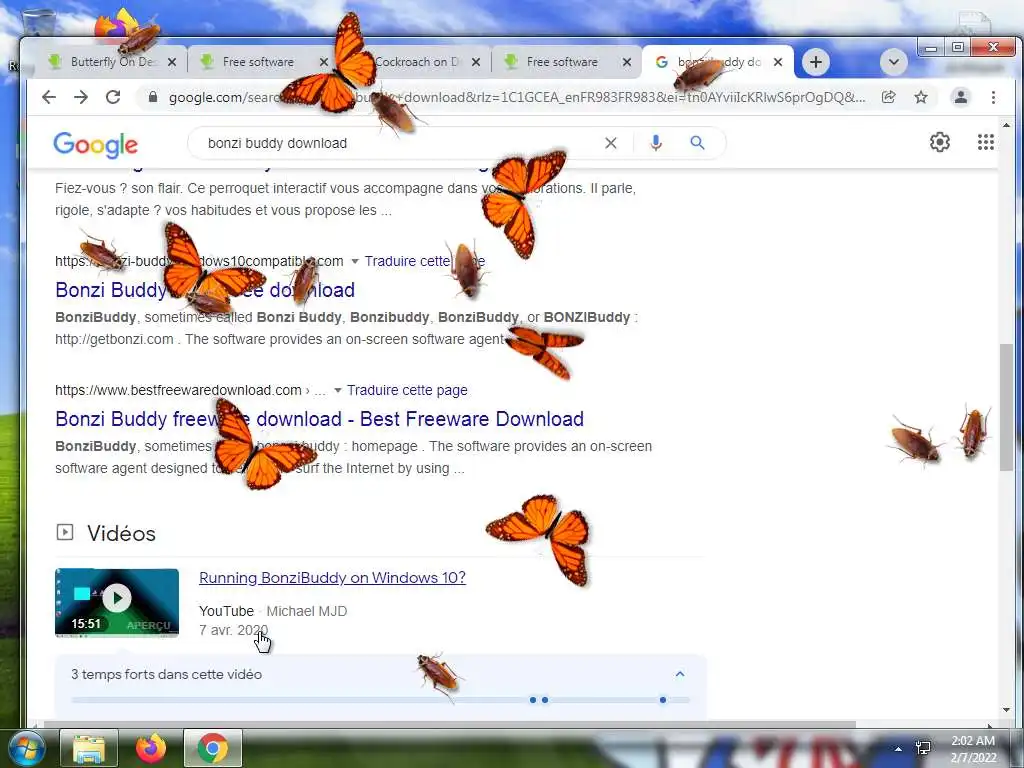Click the address bar URL

point(516,97)
